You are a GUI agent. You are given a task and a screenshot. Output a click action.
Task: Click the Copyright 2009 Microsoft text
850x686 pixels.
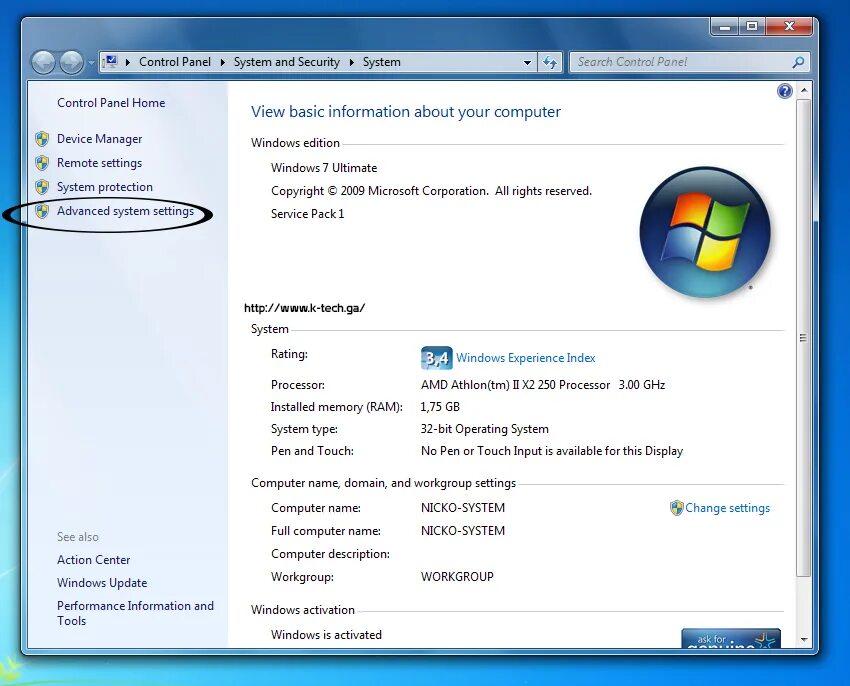click(x=432, y=191)
